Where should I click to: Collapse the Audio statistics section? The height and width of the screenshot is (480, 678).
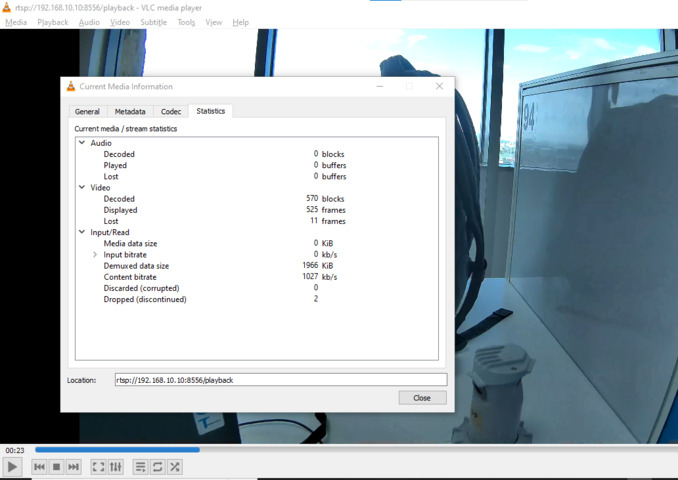pyautogui.click(x=82, y=143)
